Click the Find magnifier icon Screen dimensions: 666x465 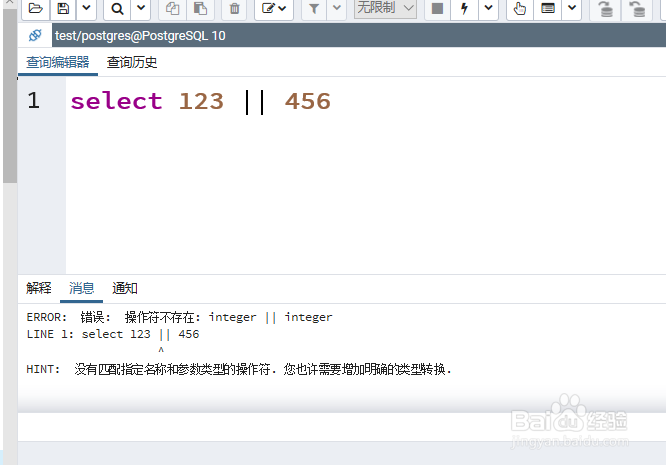[x=117, y=8]
